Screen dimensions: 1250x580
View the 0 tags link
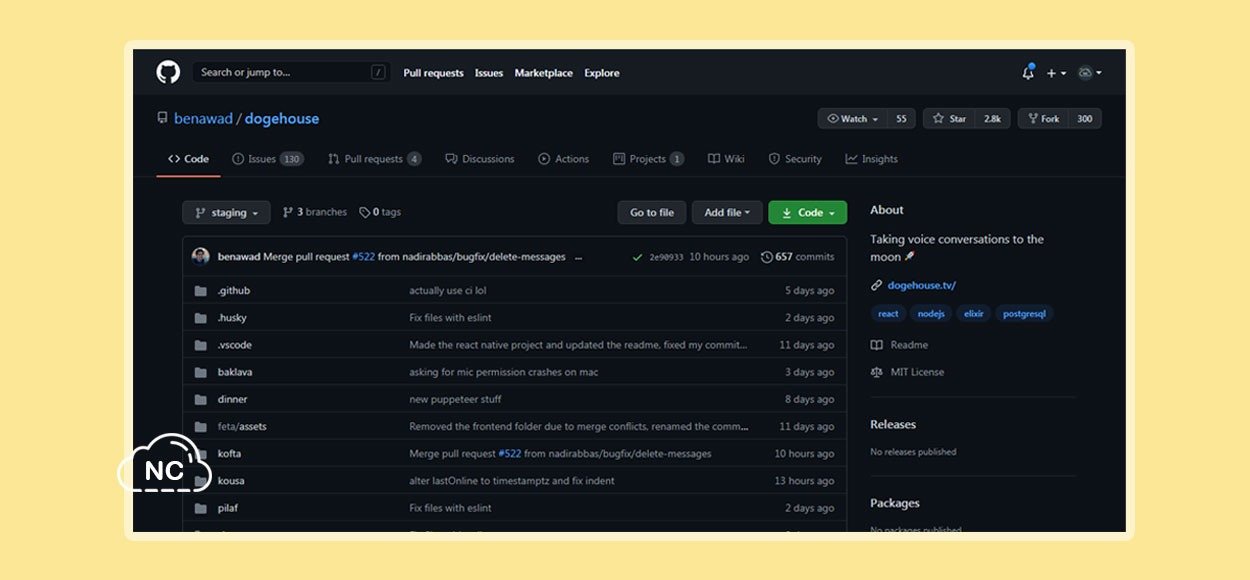(380, 212)
